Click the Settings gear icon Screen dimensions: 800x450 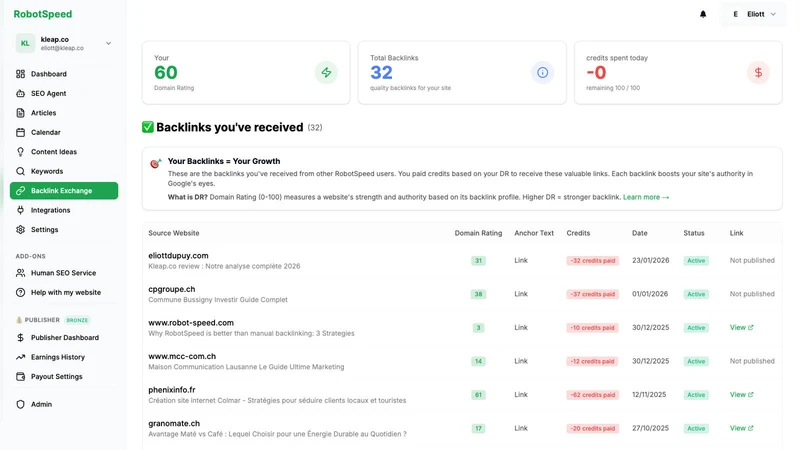(x=20, y=230)
